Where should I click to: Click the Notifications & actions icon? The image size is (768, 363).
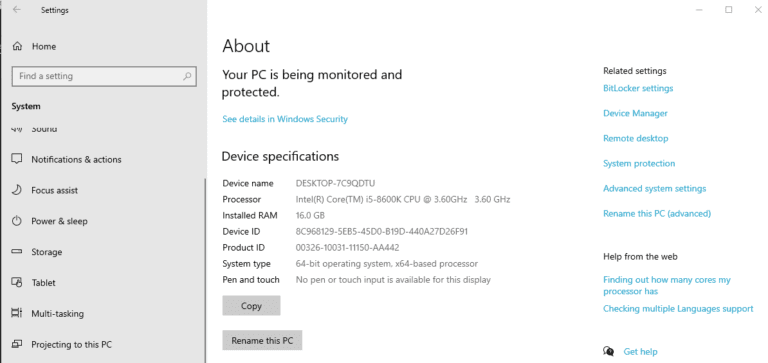[x=17, y=159]
